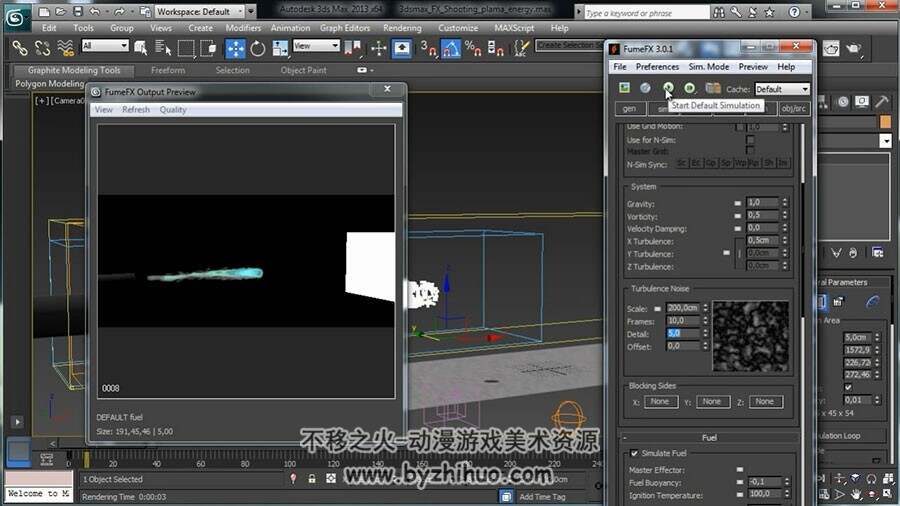Toggle Selection Lock padlock icon
This screenshot has width=900, height=506.
click(312, 478)
